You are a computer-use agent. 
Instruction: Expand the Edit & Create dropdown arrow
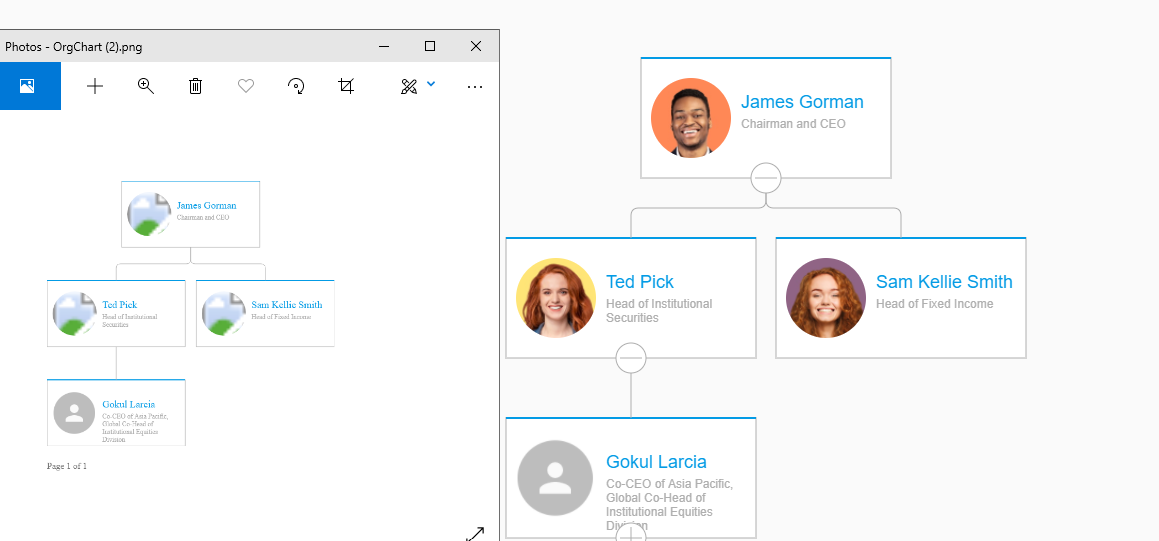pyautogui.click(x=431, y=84)
